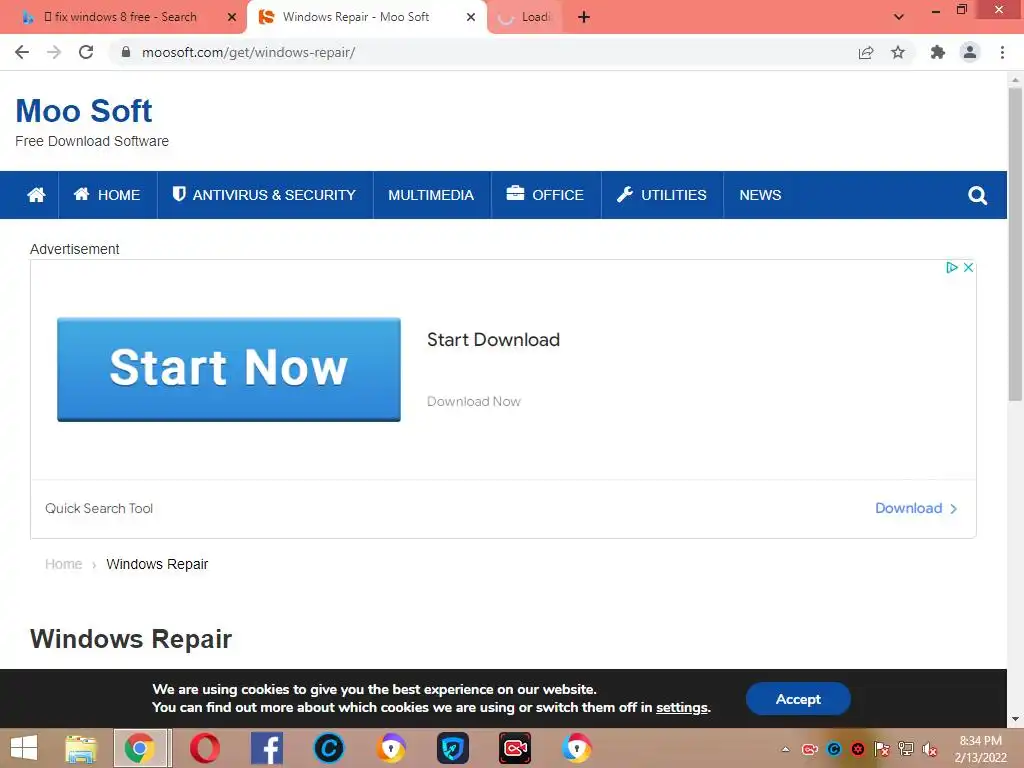The image size is (1024, 768).
Task: Open the blue shield app on the taskbar
Action: [x=453, y=748]
